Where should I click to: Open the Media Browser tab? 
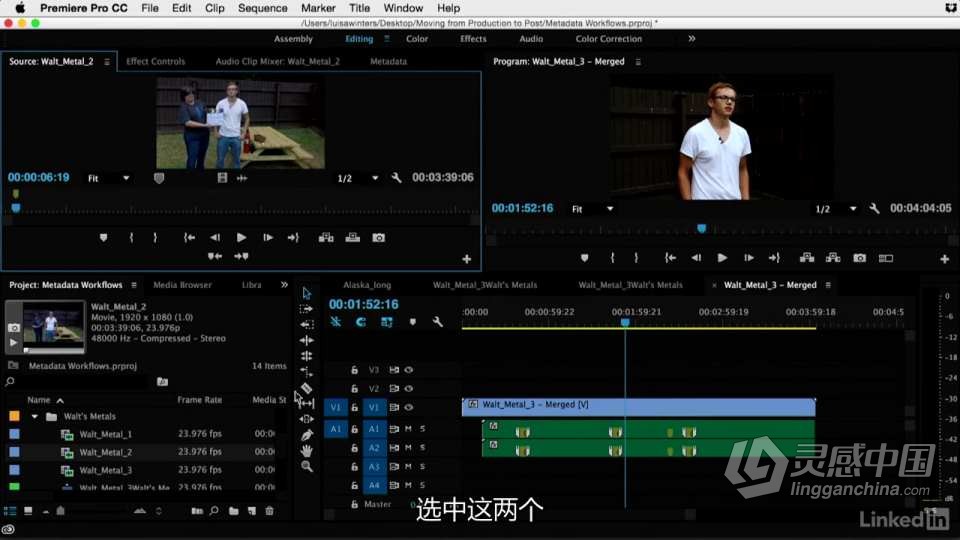182,285
